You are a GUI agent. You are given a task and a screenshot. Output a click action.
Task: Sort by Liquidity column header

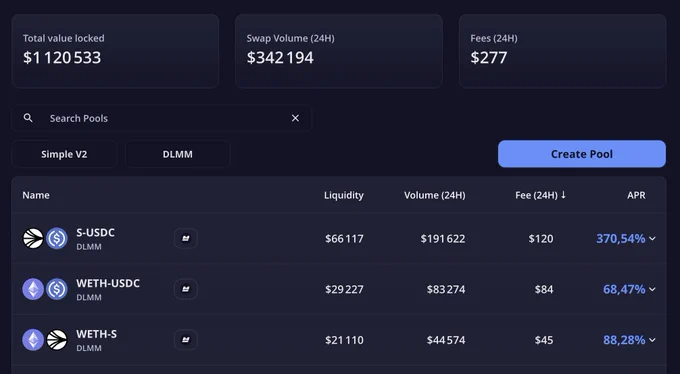click(344, 195)
